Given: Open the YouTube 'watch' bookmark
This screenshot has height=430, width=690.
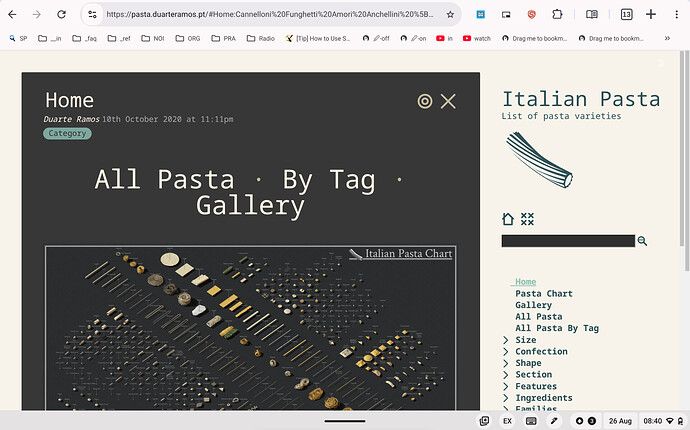Looking at the screenshot, I should [477, 38].
